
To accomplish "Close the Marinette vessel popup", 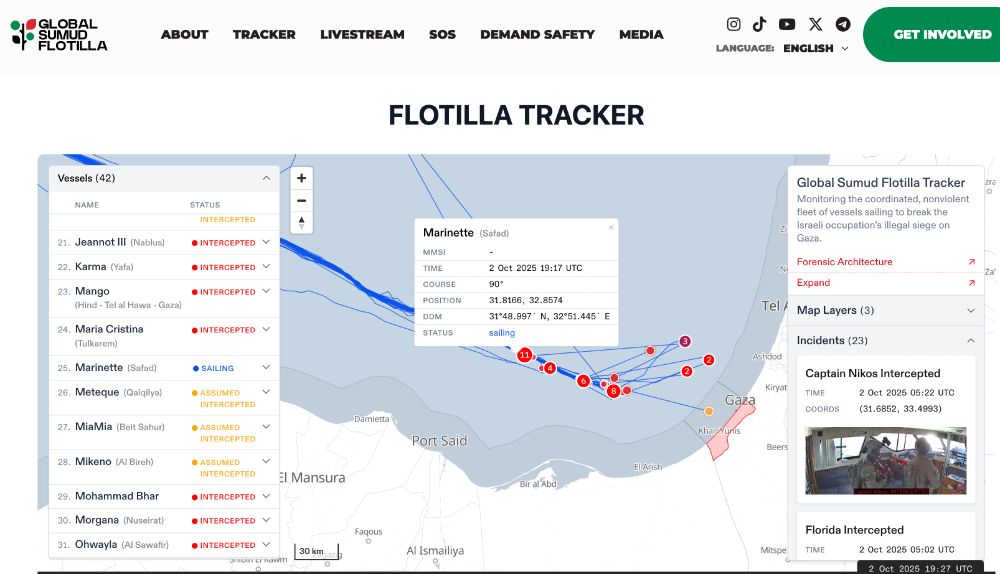I will coord(611,228).
